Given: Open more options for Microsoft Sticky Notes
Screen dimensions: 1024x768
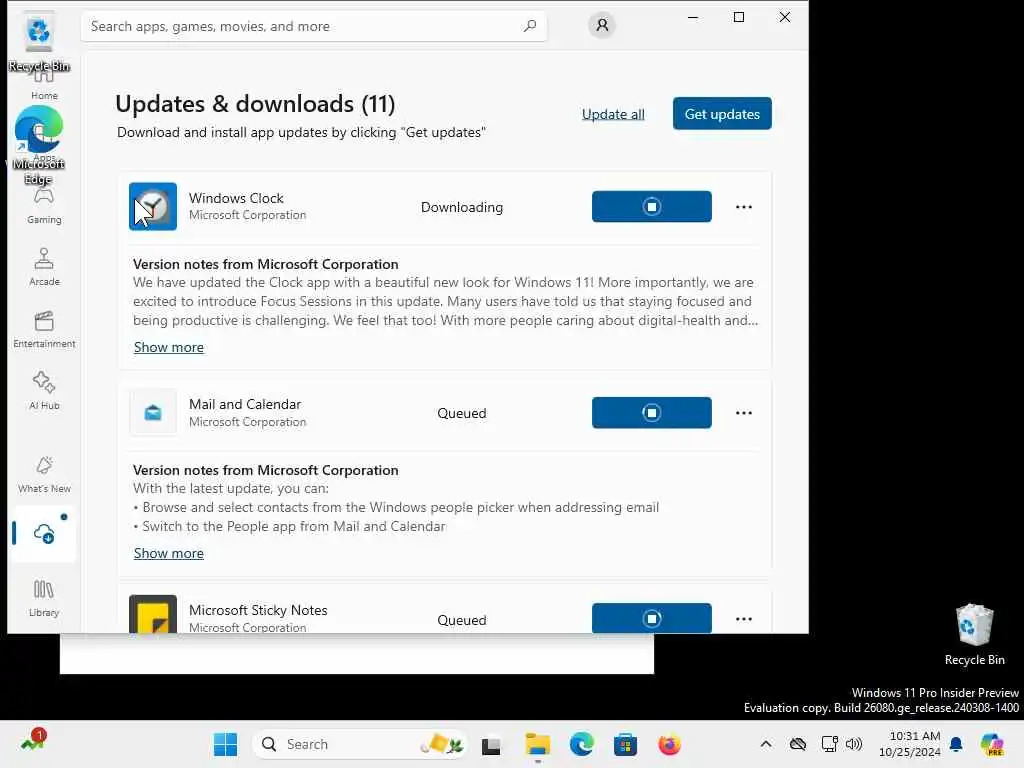Looking at the screenshot, I should click(743, 618).
